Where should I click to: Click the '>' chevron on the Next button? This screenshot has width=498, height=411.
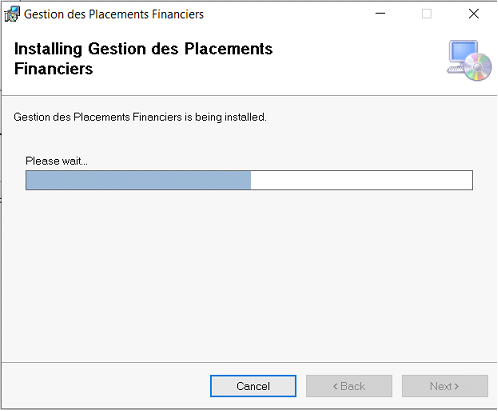[457, 386]
